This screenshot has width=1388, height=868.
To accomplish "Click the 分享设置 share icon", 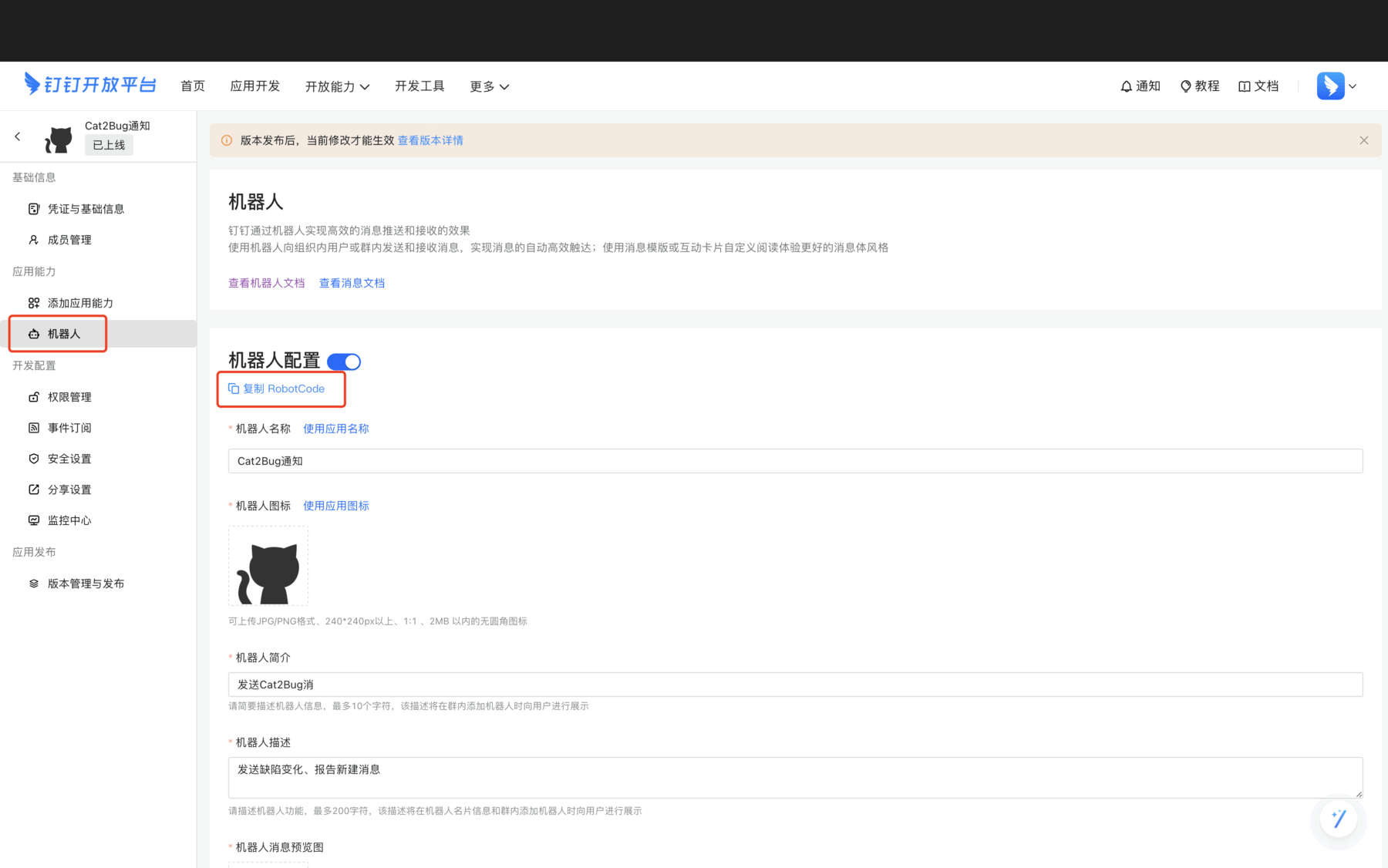I will pyautogui.click(x=34, y=490).
